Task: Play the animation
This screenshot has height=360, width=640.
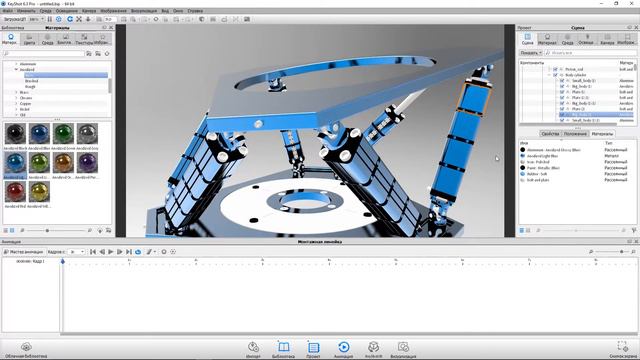Action: point(111,252)
